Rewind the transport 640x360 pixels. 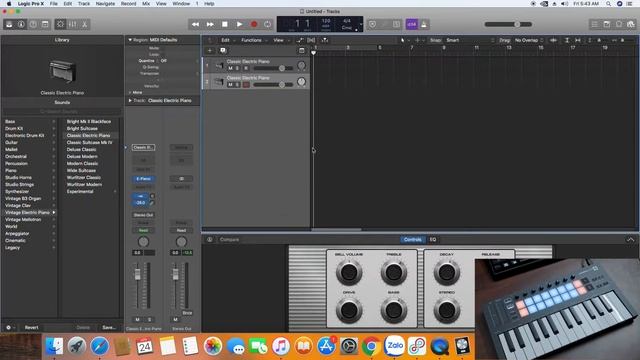pyautogui.click(x=196, y=24)
